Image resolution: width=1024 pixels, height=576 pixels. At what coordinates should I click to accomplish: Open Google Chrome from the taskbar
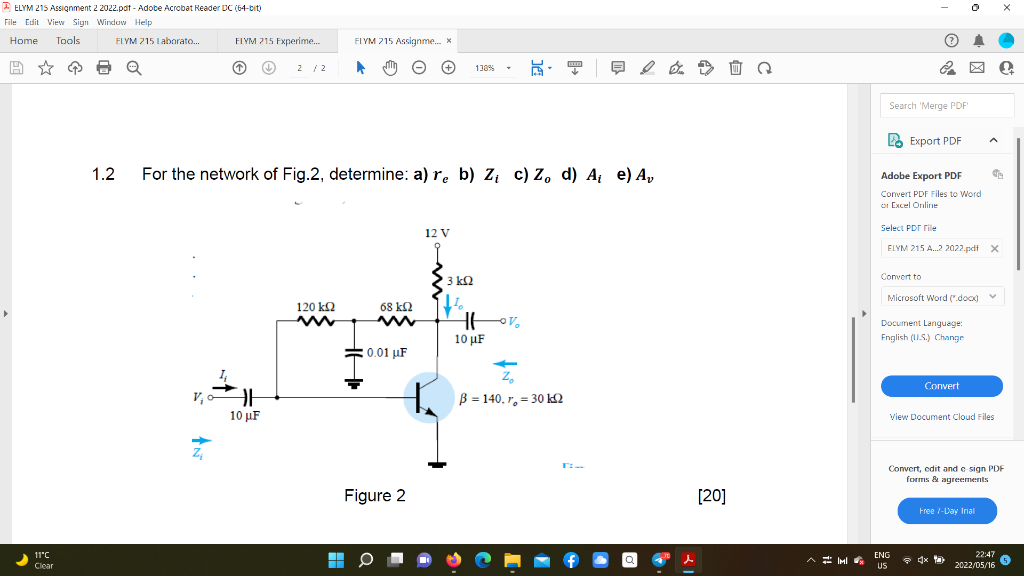[x=484, y=561]
